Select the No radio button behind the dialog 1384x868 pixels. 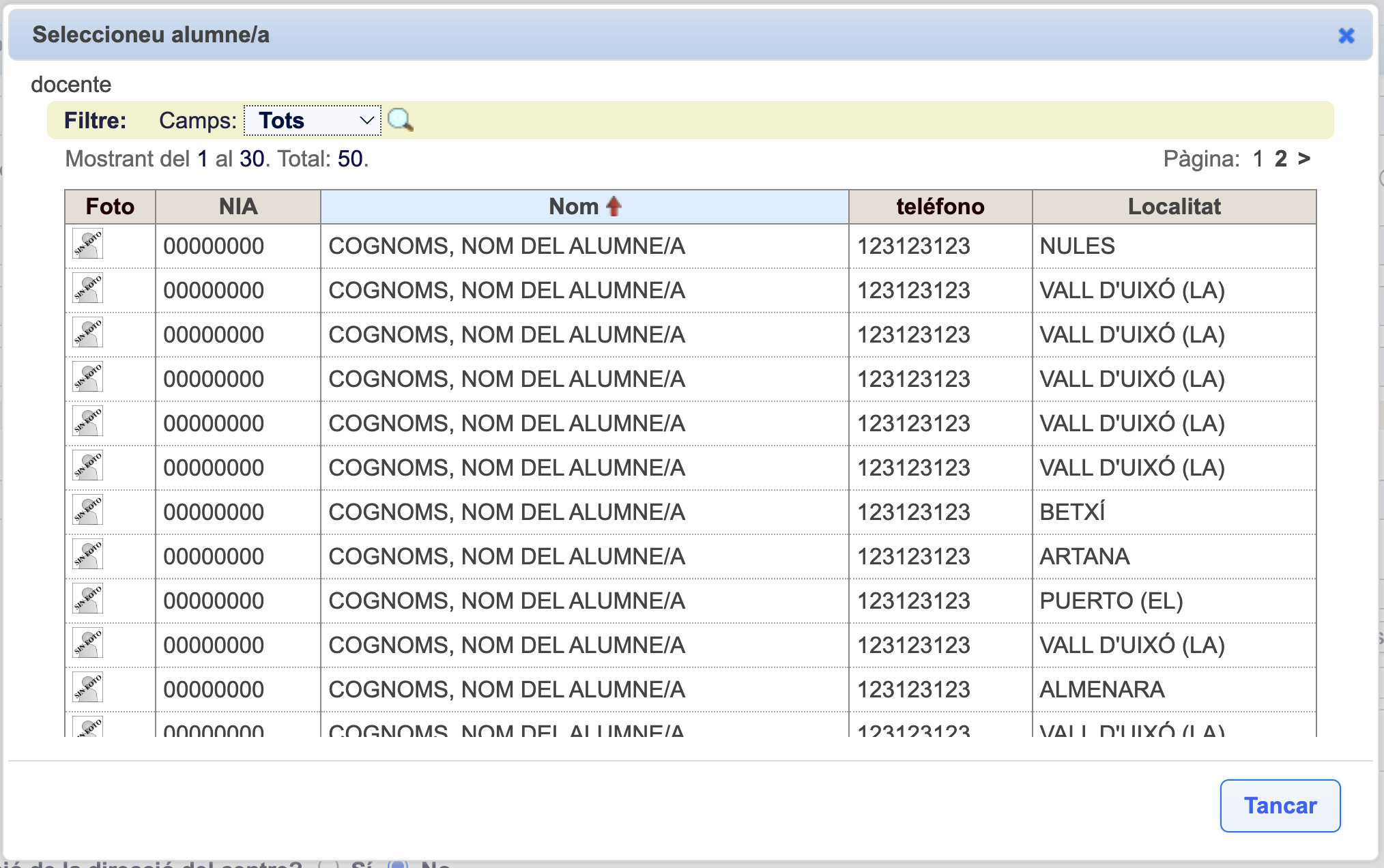pos(398,864)
